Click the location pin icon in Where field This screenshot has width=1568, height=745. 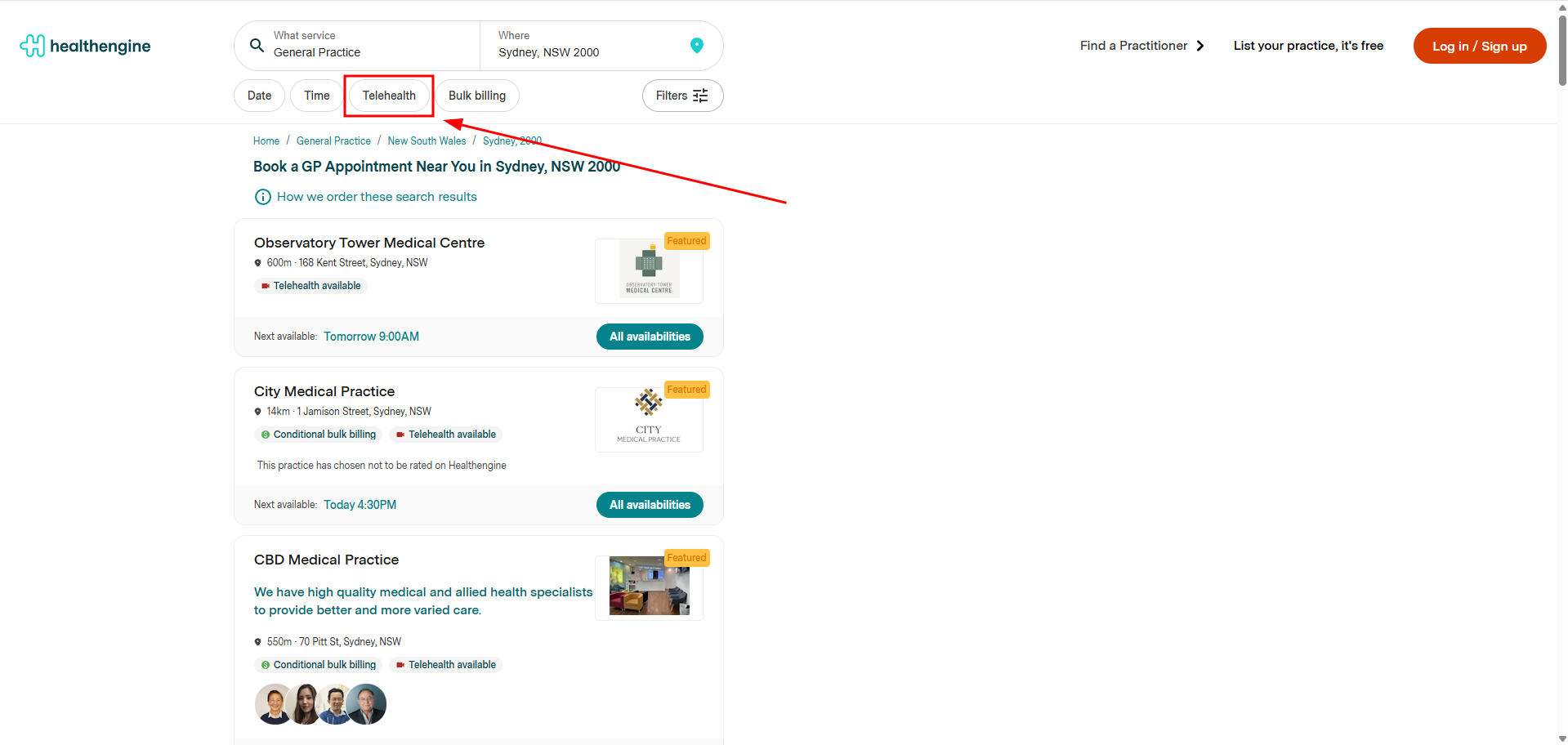coord(696,46)
